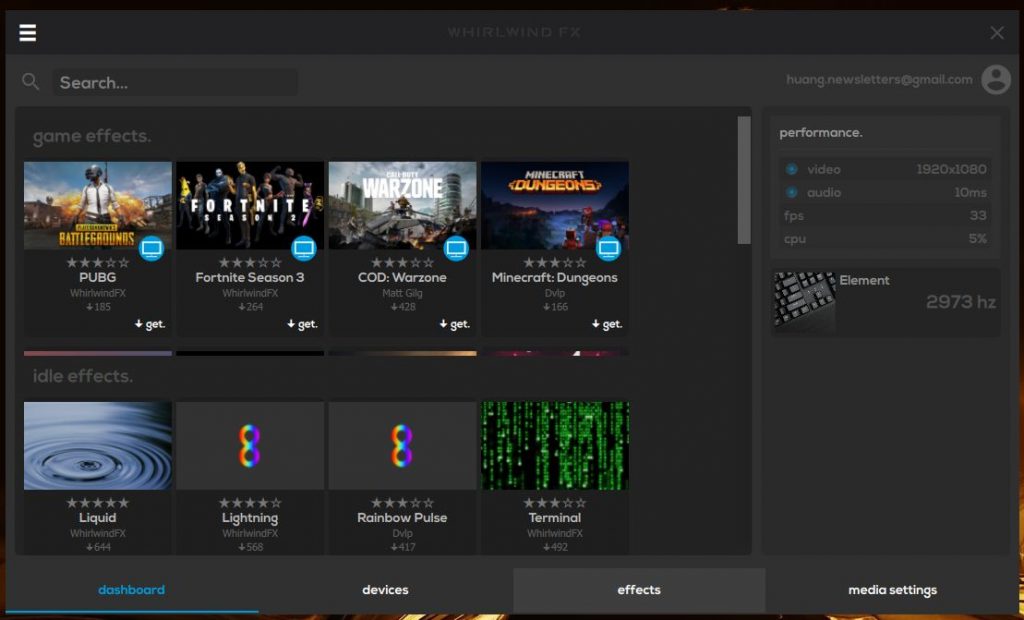
Task: Click the monitor badge on COD: Warzone
Action: [x=456, y=248]
